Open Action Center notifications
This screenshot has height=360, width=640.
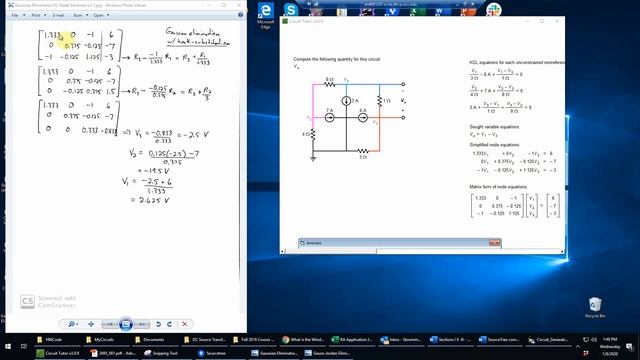630,347
